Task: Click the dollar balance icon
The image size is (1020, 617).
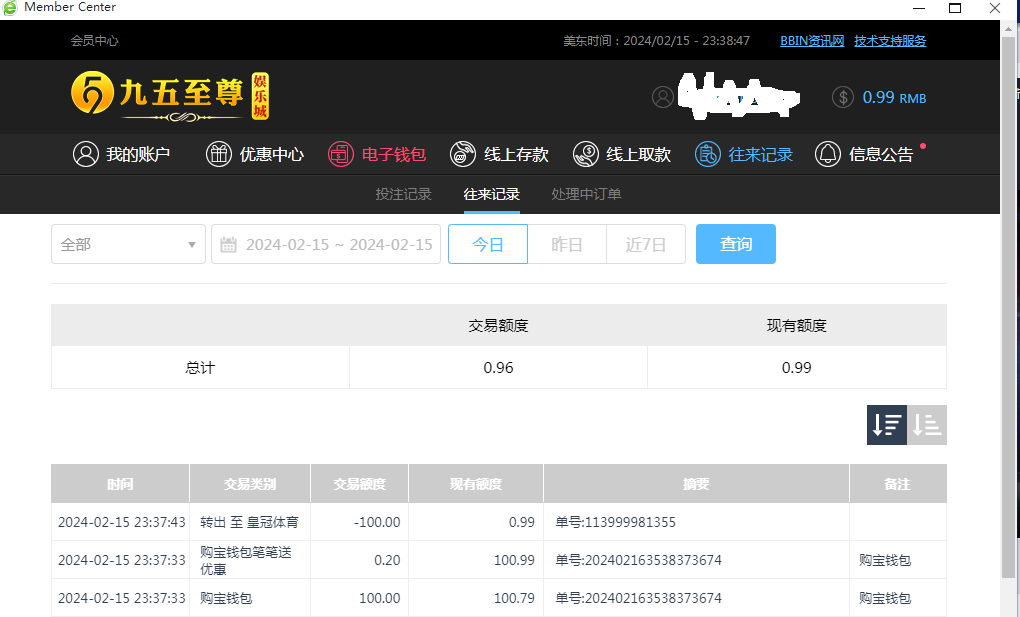Action: 843,97
